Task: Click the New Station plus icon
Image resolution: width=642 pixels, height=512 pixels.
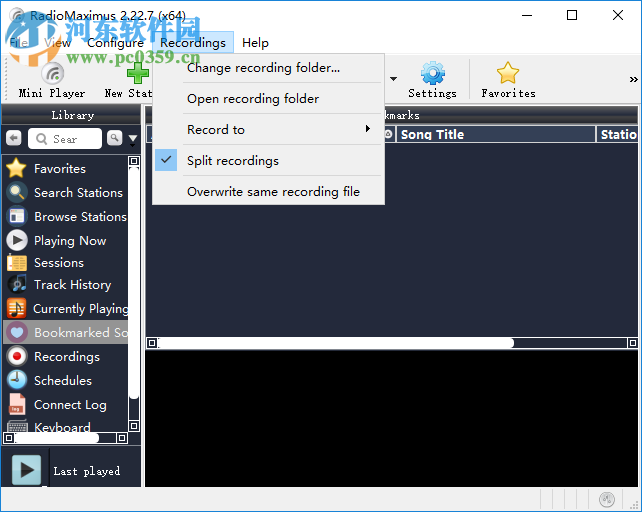Action: [x=138, y=73]
